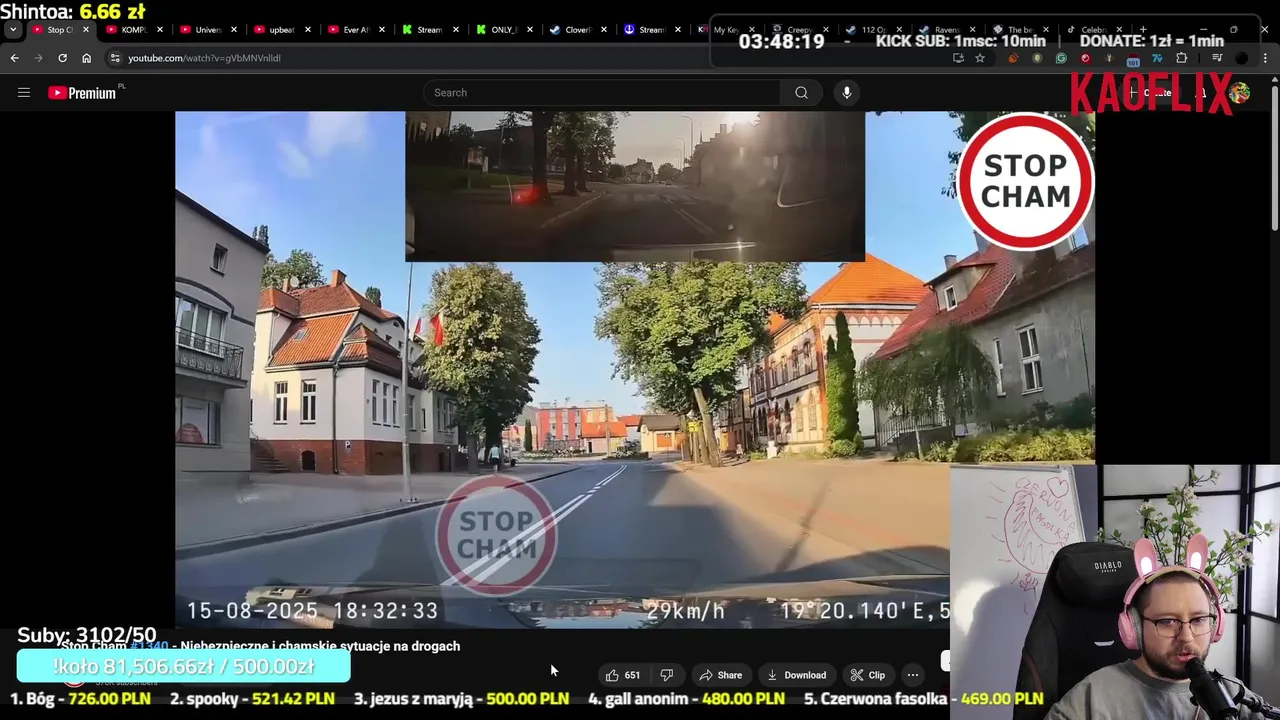Open the media control playlist icon

[x=1217, y=58]
